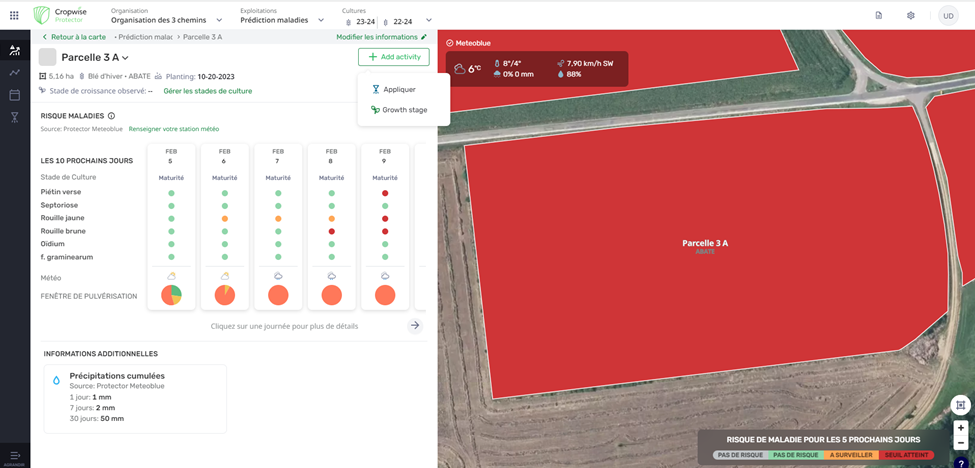Click the Add activity button
Screen dimensions: 975x468
coord(393,57)
